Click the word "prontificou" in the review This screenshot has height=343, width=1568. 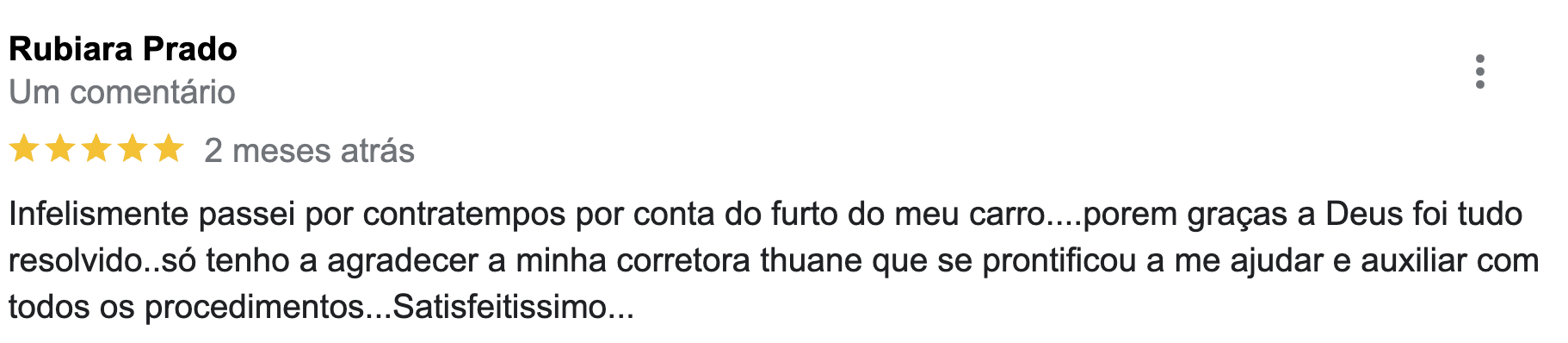[x=1059, y=260]
